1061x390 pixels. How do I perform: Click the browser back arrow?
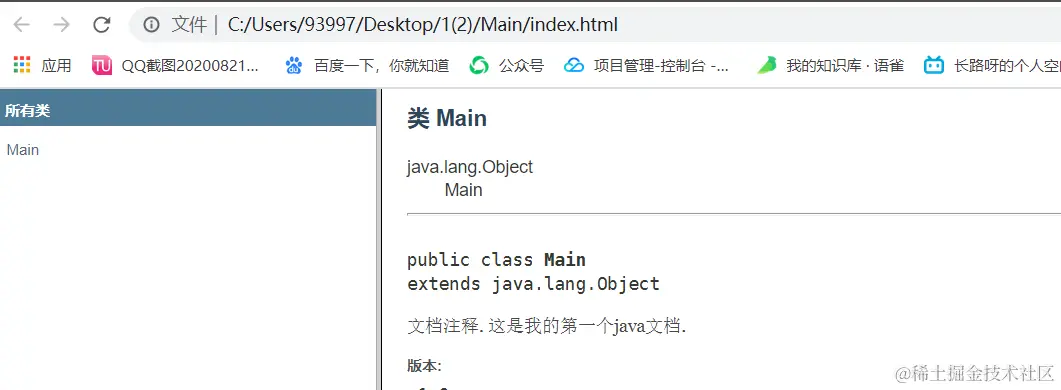click(22, 25)
